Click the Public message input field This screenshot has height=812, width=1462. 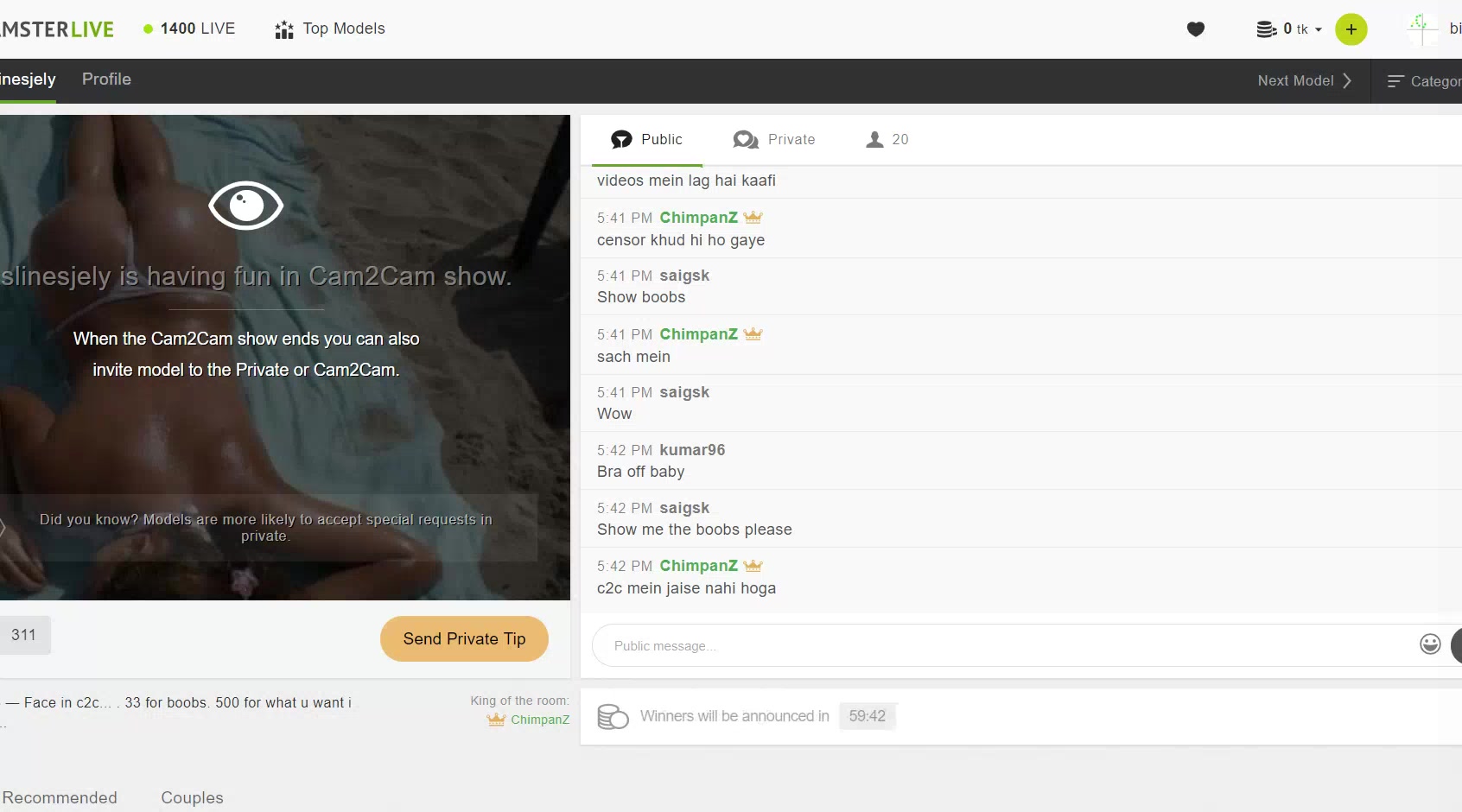(1002, 646)
